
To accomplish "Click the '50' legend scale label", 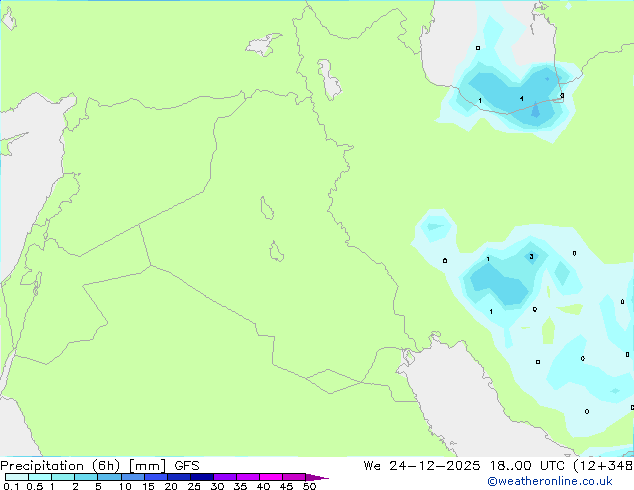I will pos(309,486).
